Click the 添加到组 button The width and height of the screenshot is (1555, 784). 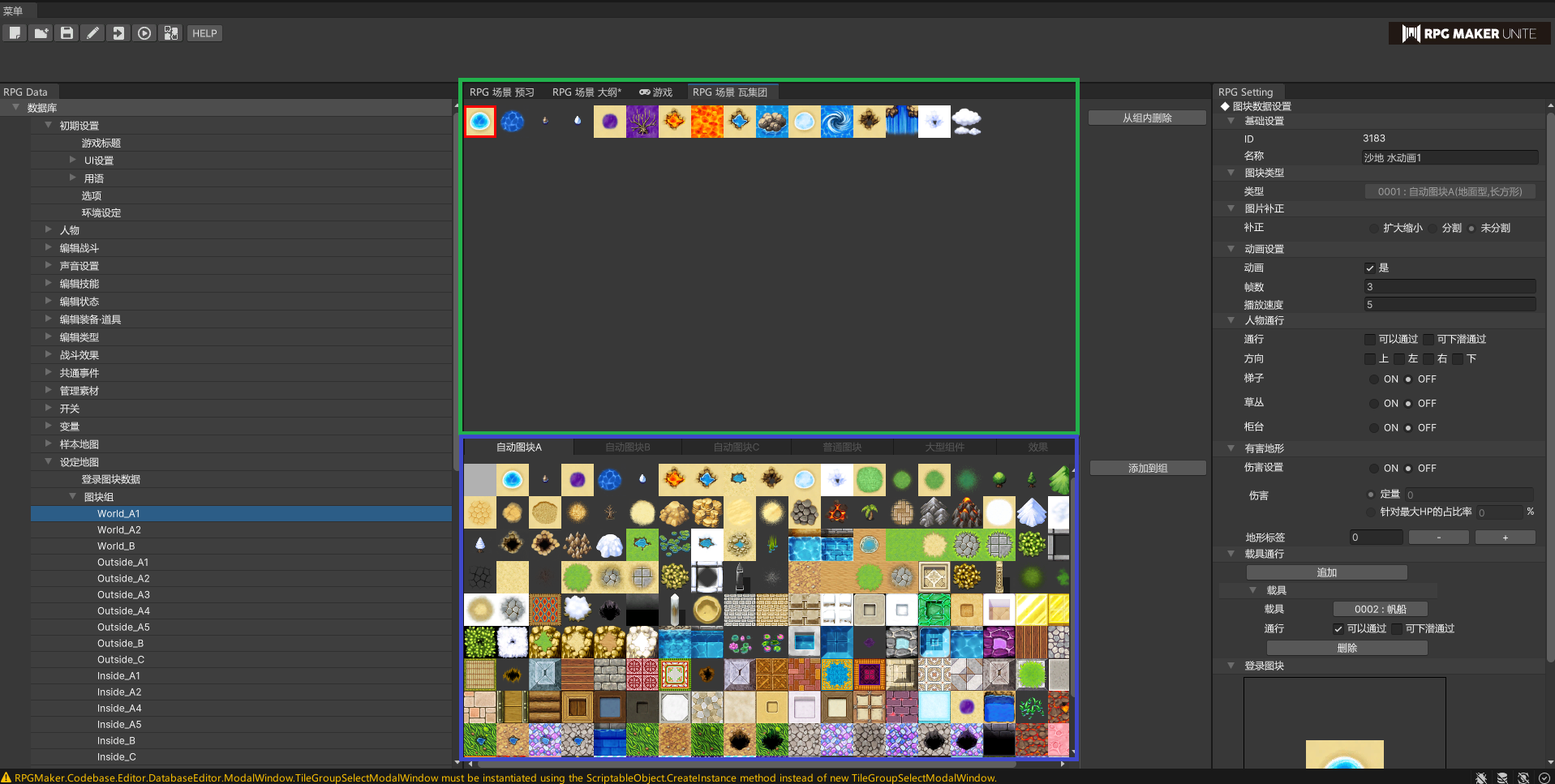pyautogui.click(x=1147, y=469)
